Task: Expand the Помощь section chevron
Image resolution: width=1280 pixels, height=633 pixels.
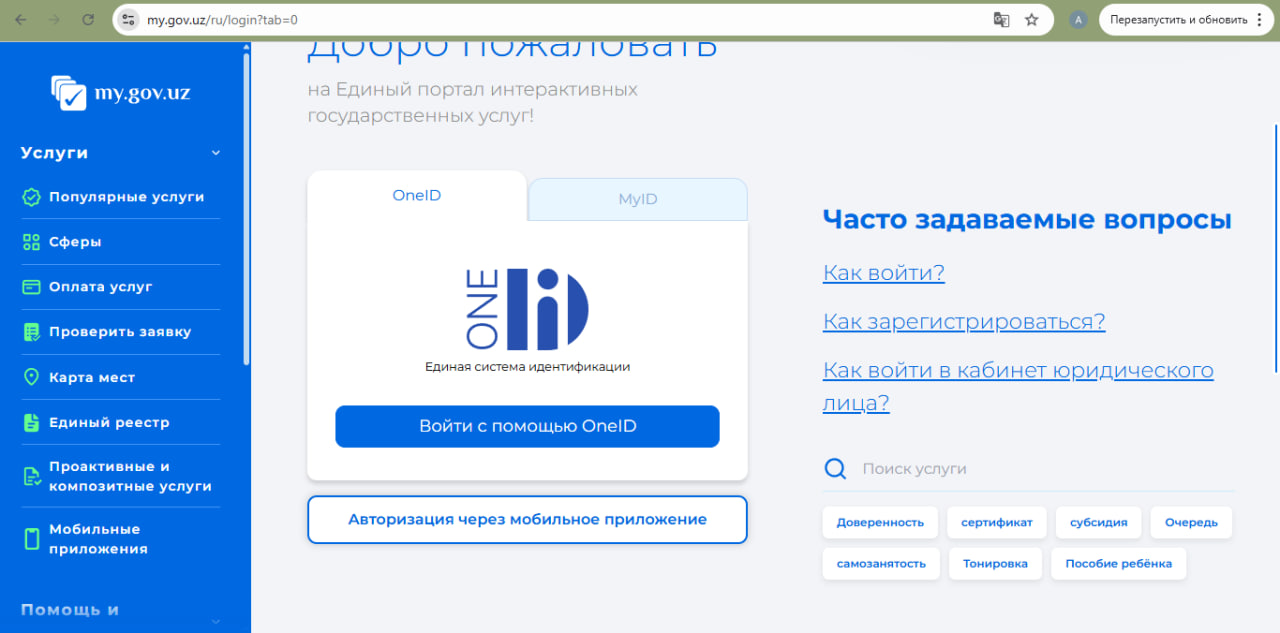Action: [215, 620]
